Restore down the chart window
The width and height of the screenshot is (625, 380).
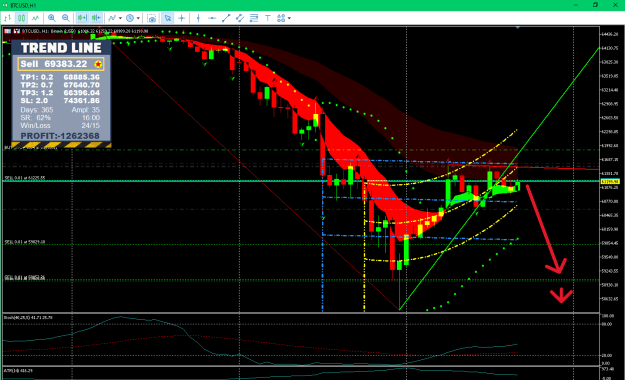pyautogui.click(x=595, y=5)
